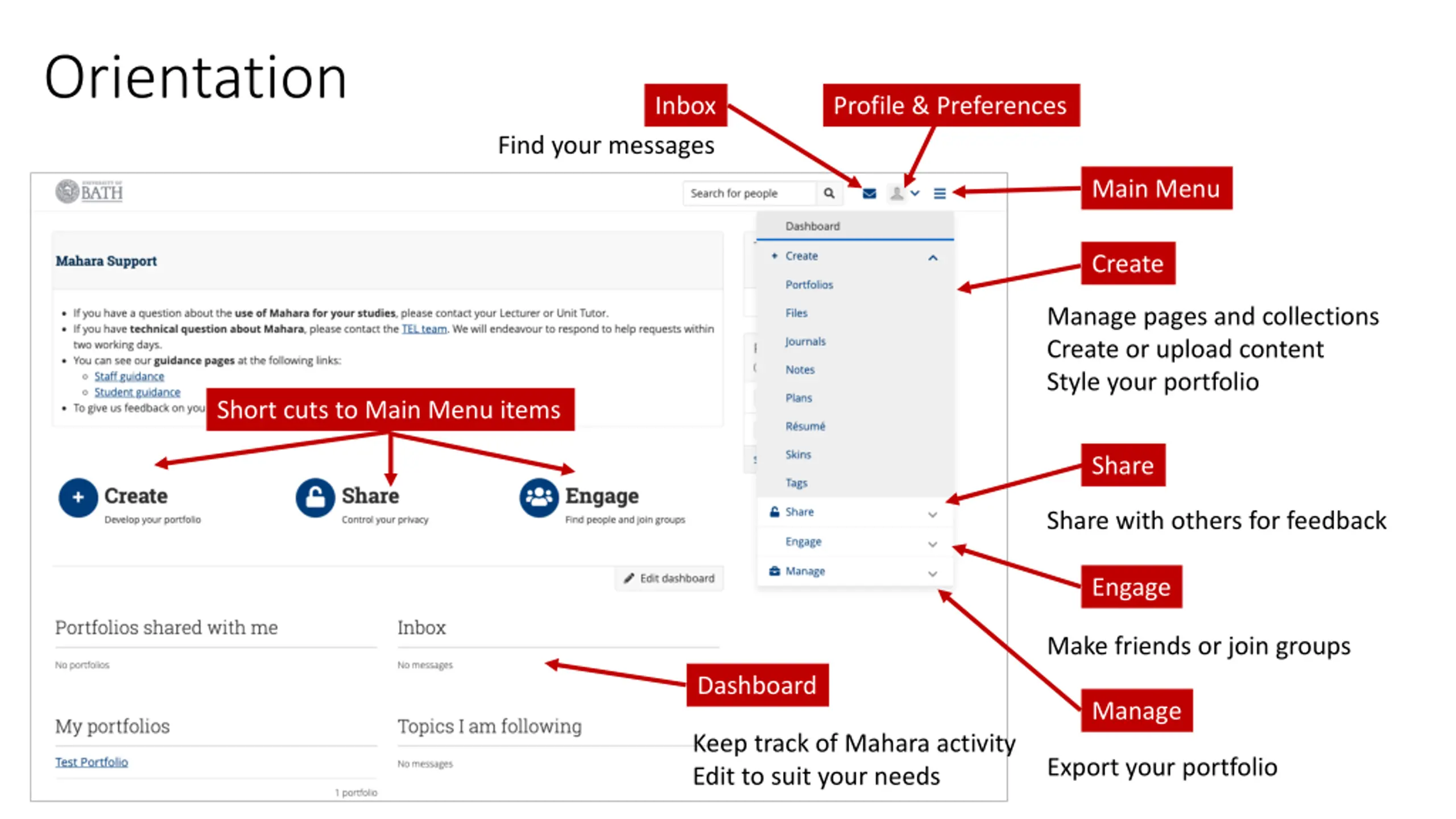Image resolution: width=1456 pixels, height=819 pixels.
Task: Click 'No messages' under Topics I am following
Action: point(424,763)
